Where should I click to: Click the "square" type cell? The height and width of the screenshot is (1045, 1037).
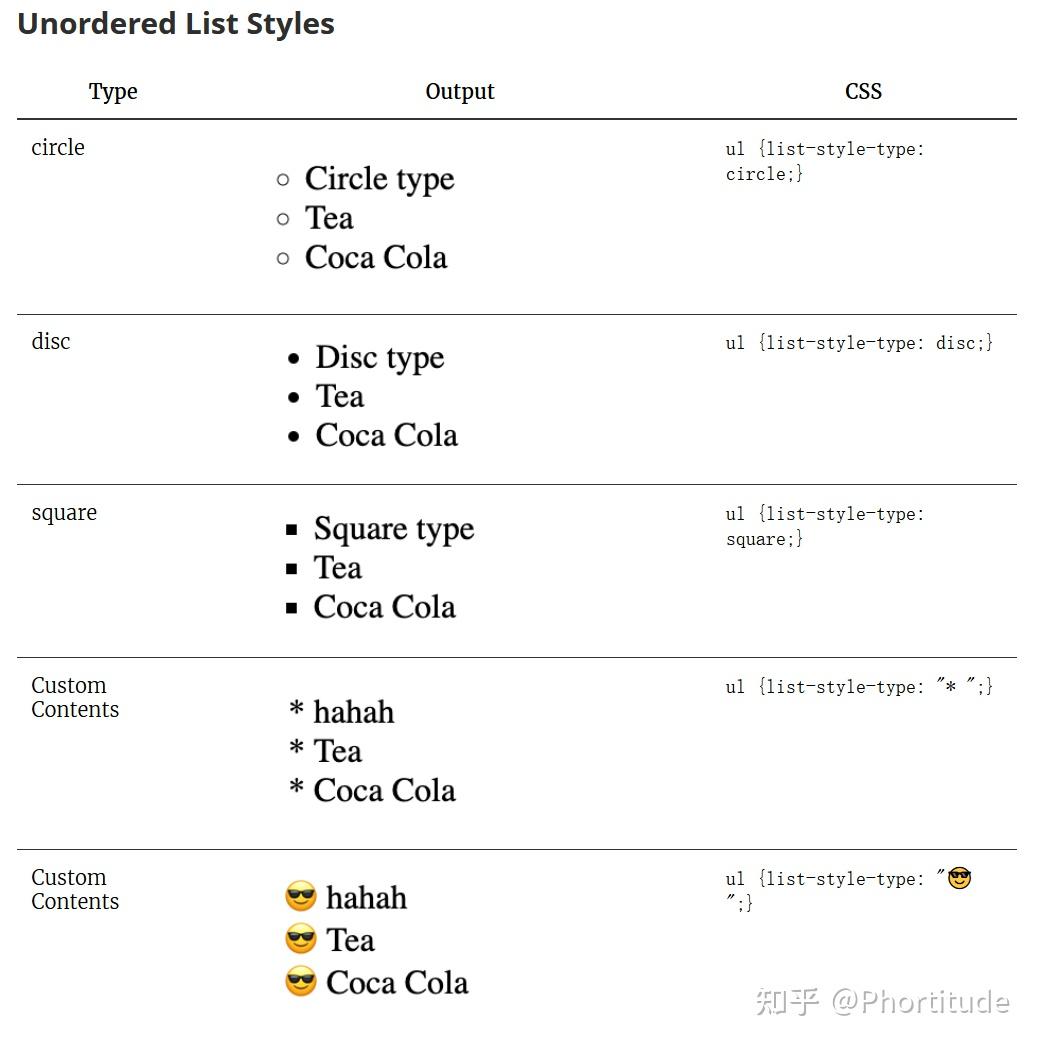coord(64,513)
